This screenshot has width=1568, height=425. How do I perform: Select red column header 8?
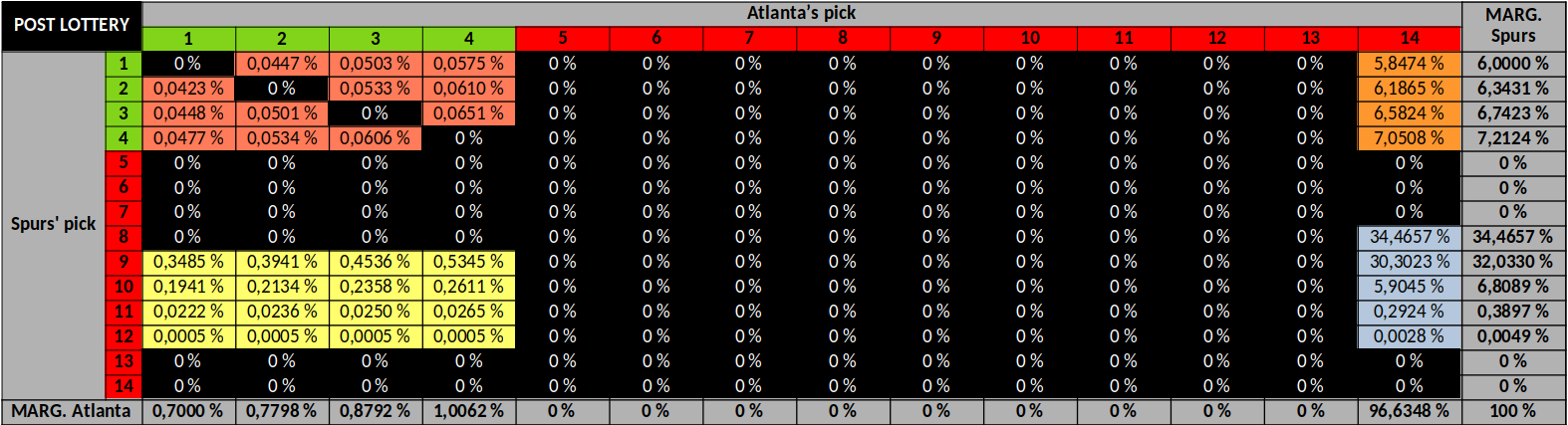coord(843,39)
